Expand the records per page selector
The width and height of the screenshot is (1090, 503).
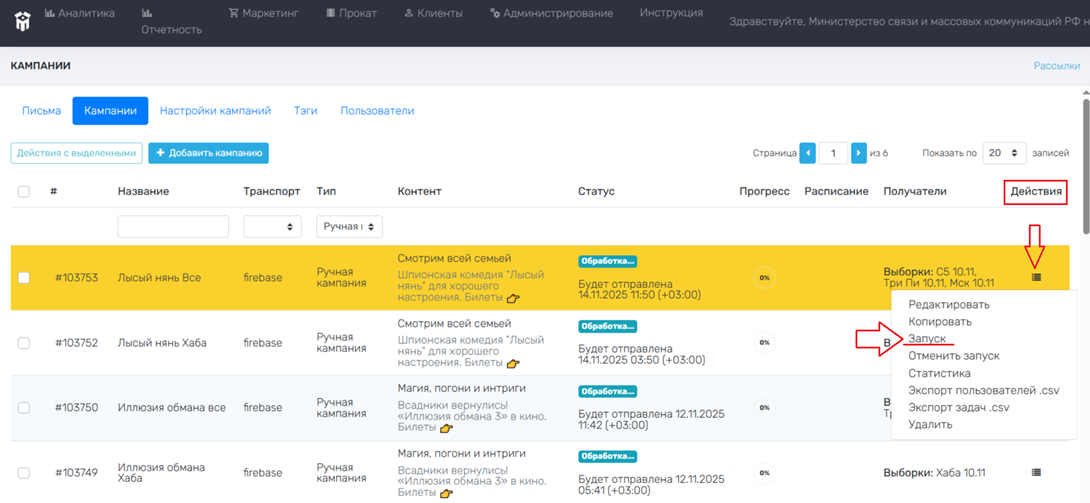1003,153
